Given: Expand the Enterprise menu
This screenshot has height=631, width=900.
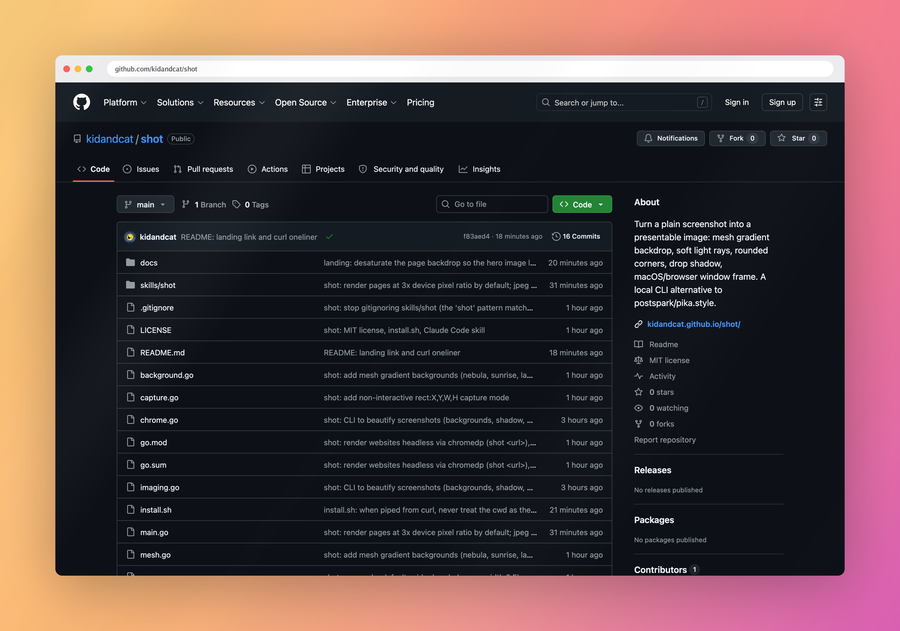Looking at the screenshot, I should click(x=371, y=102).
